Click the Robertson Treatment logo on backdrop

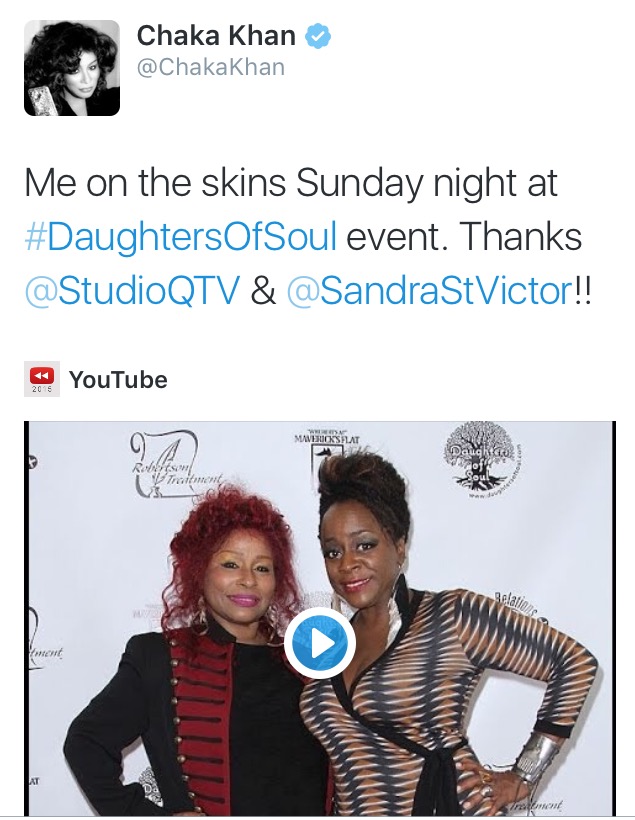(x=175, y=465)
